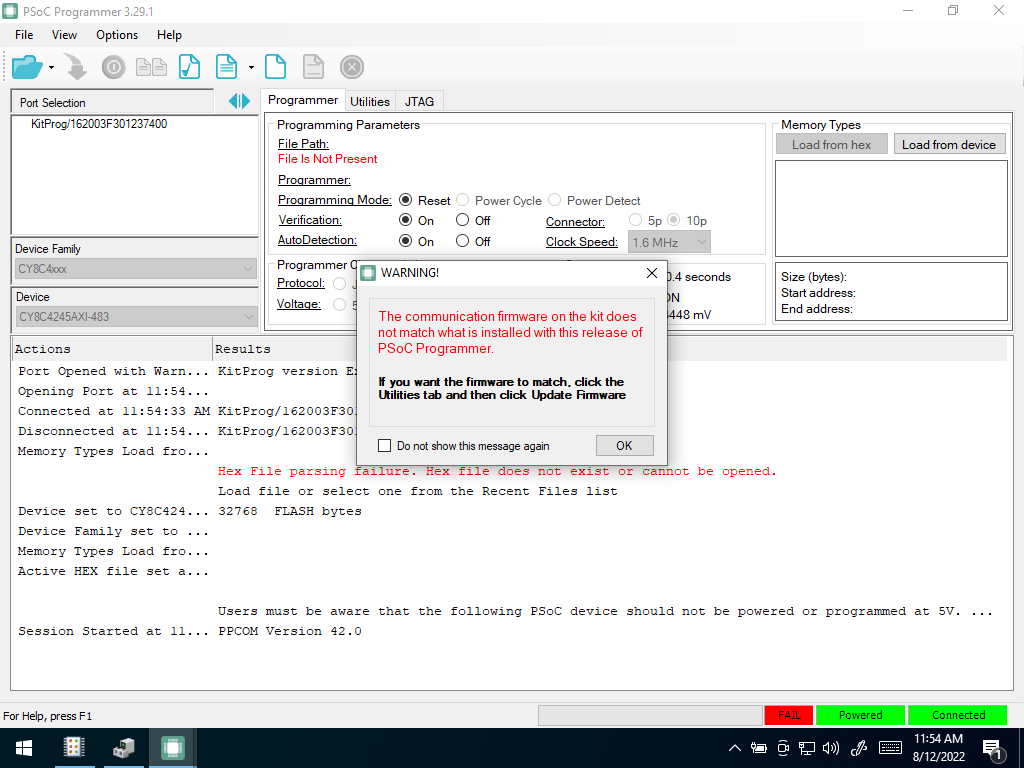Open the Clock Speed 1.6 MHz dropdown

coord(669,242)
